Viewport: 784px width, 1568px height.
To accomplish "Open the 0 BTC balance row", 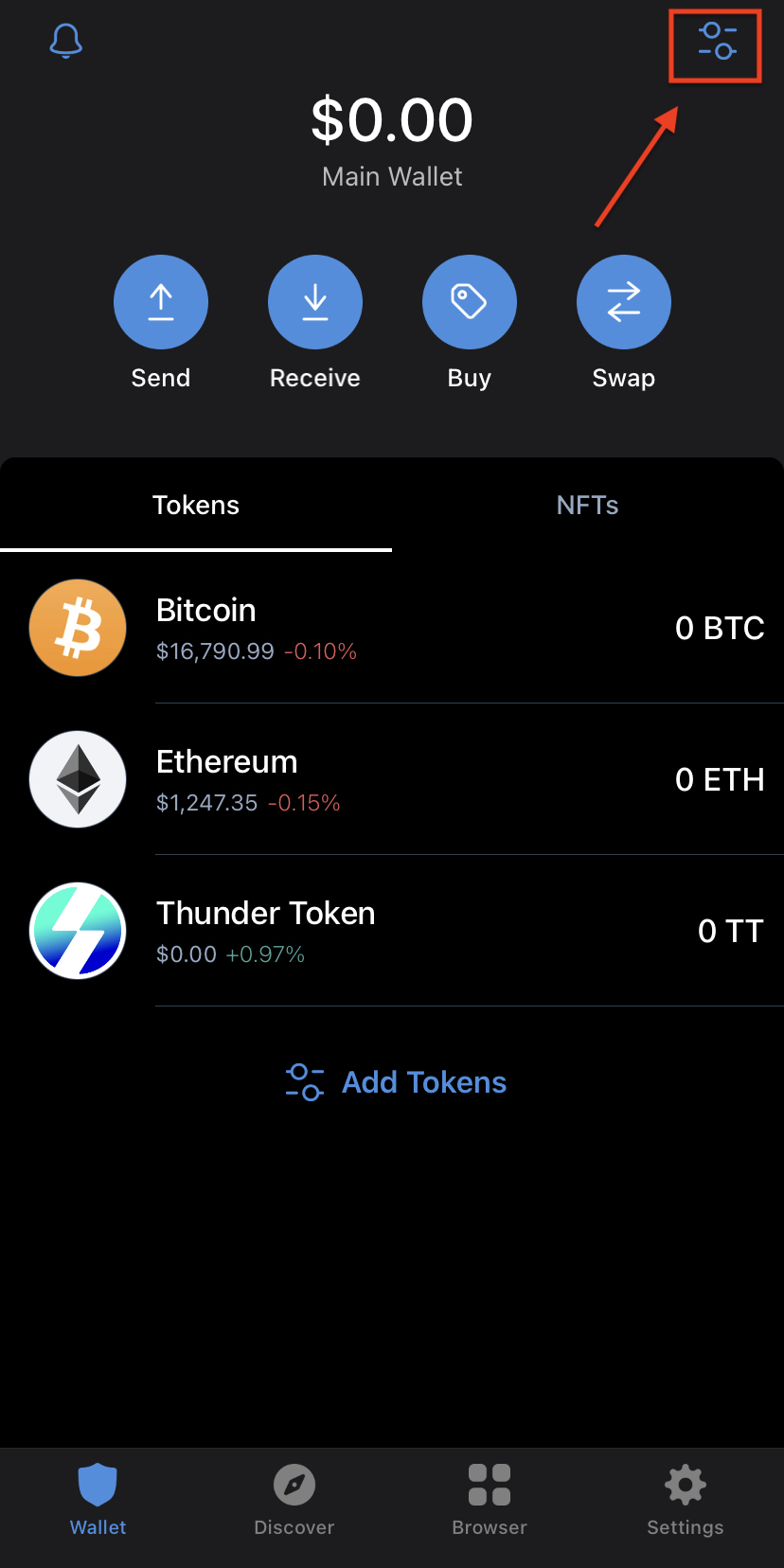I will (392, 628).
